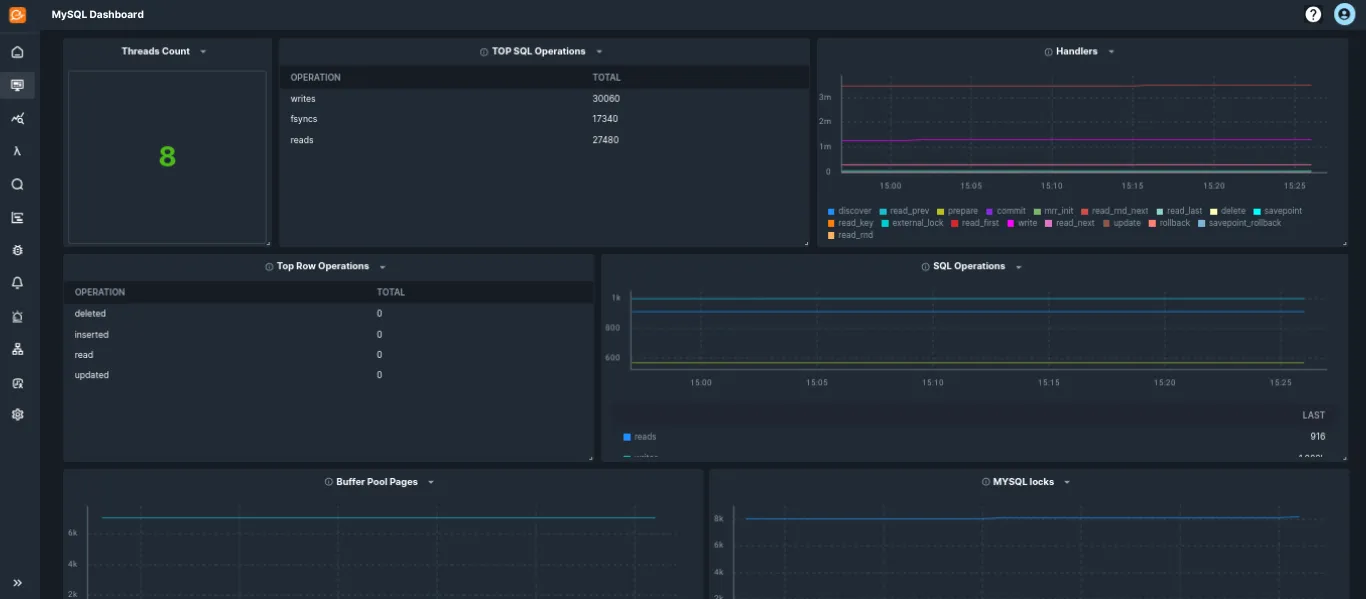Expand the sidebar with the double chevron
The height and width of the screenshot is (599, 1366).
[x=17, y=582]
